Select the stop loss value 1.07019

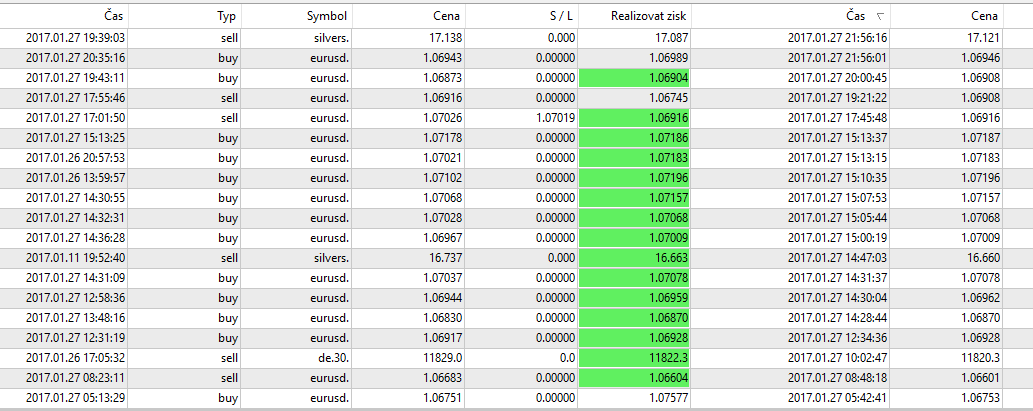coord(555,119)
